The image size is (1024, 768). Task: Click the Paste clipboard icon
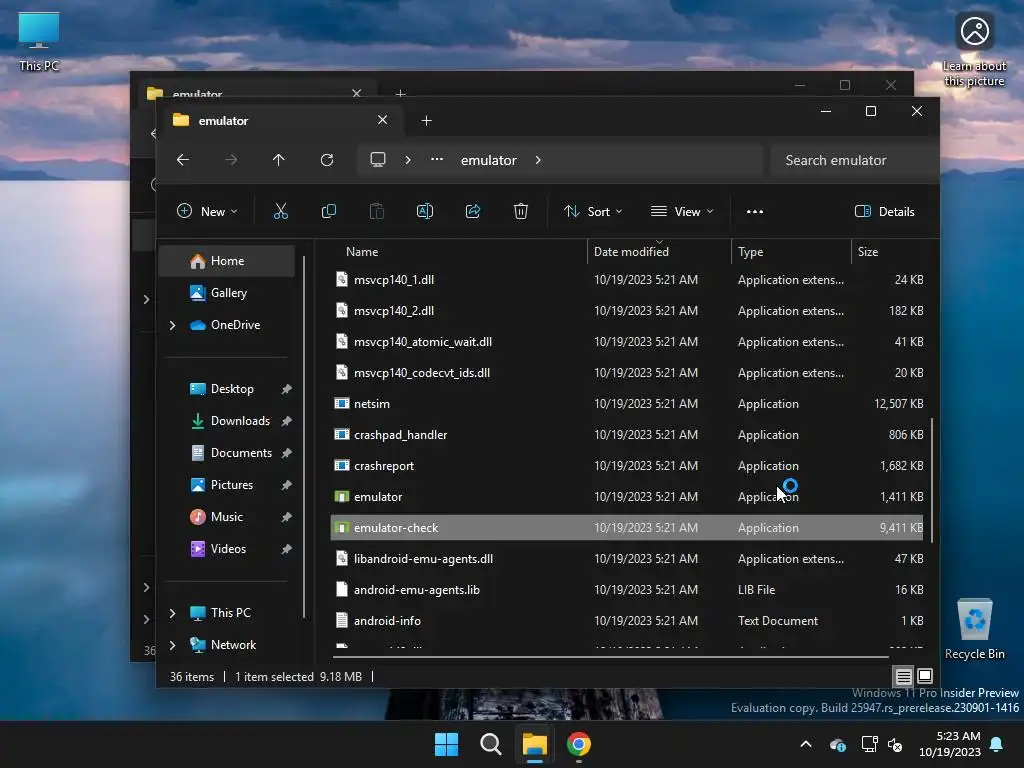pyautogui.click(x=377, y=212)
